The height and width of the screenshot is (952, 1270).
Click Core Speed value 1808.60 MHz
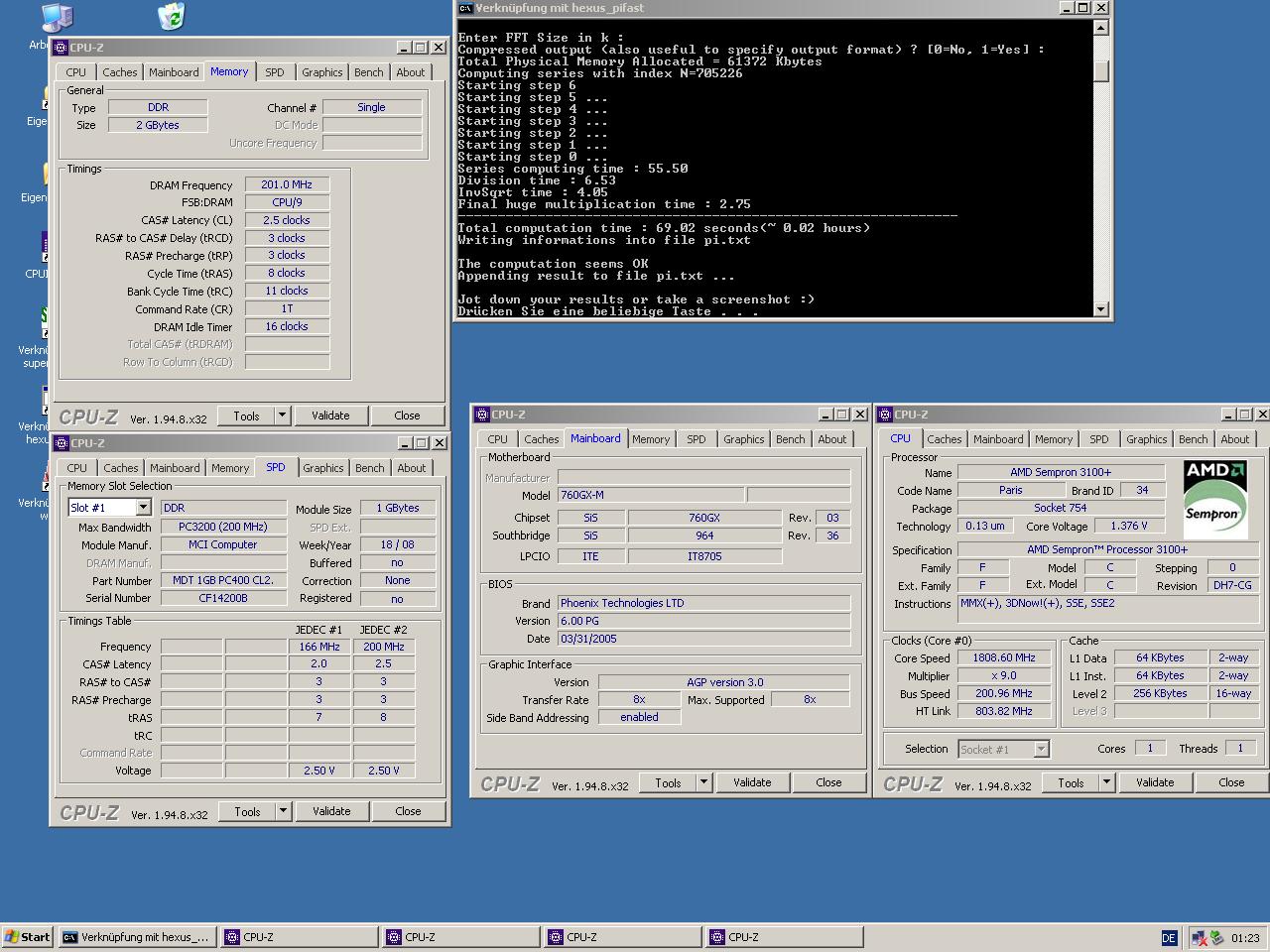(1004, 657)
